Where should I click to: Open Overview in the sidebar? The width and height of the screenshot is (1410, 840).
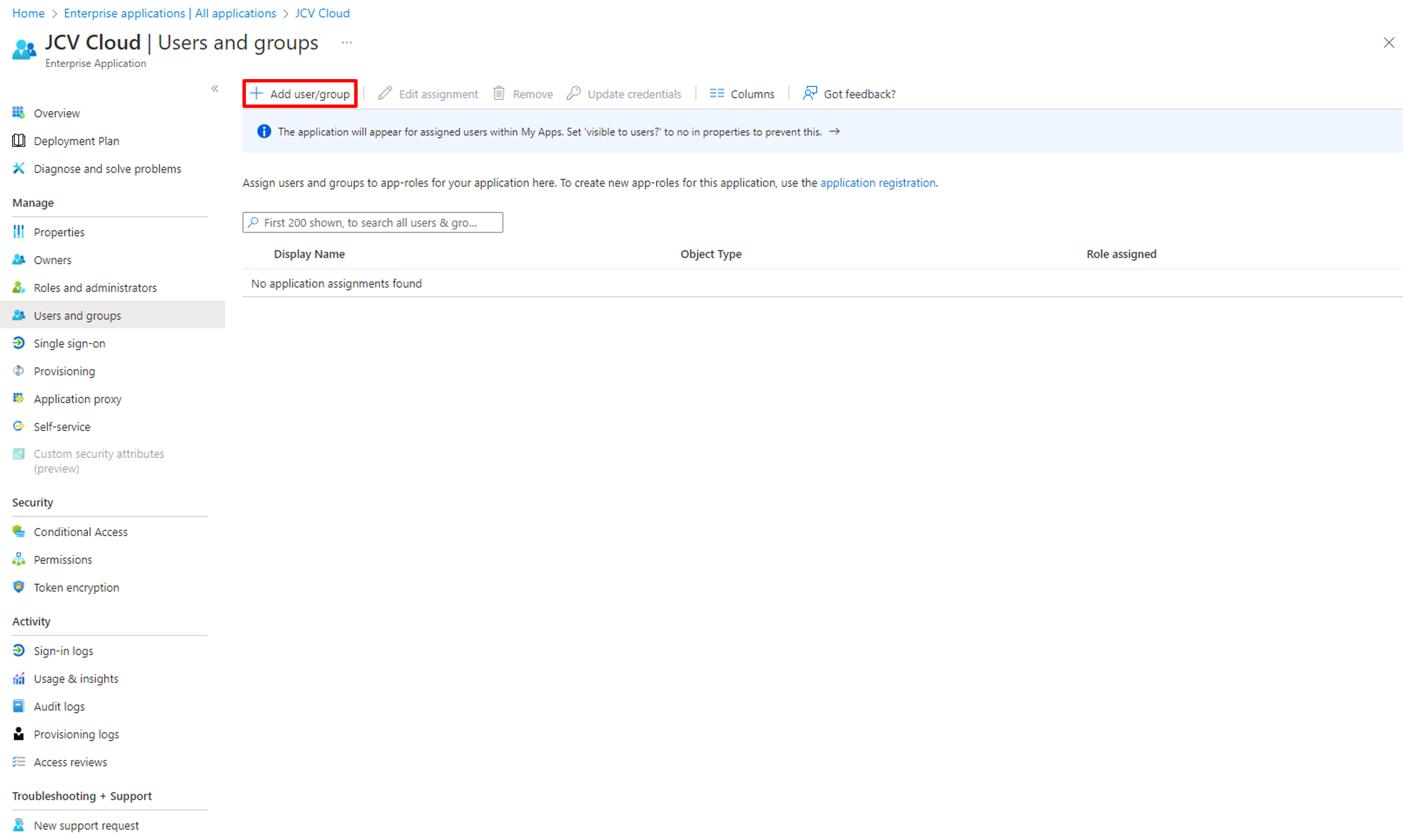[x=57, y=113]
